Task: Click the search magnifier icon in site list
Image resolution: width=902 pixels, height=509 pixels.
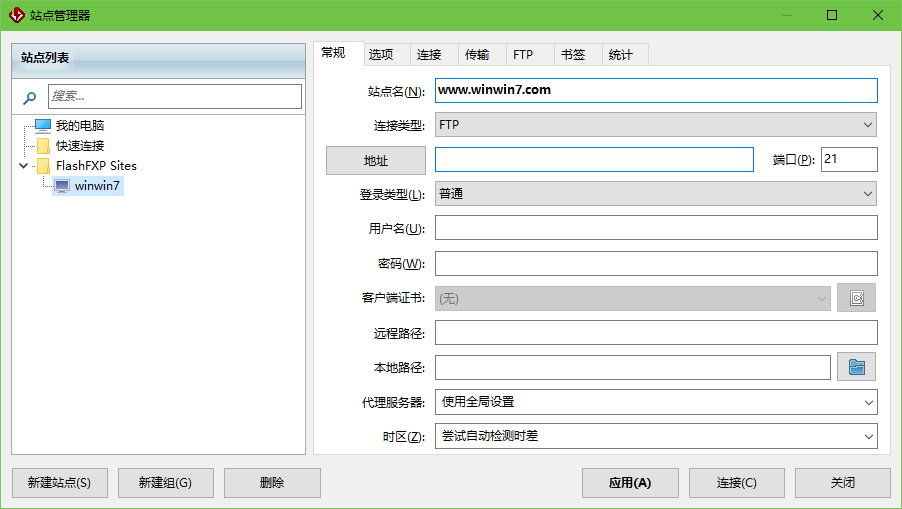Action: click(29, 98)
